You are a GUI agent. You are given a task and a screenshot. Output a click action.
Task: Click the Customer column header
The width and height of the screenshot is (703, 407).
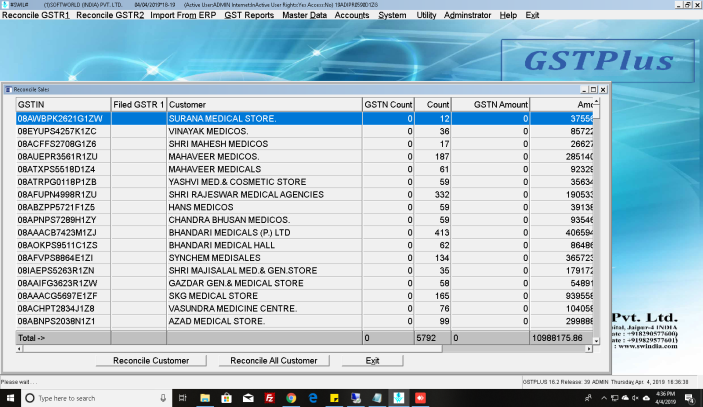[x=265, y=104]
